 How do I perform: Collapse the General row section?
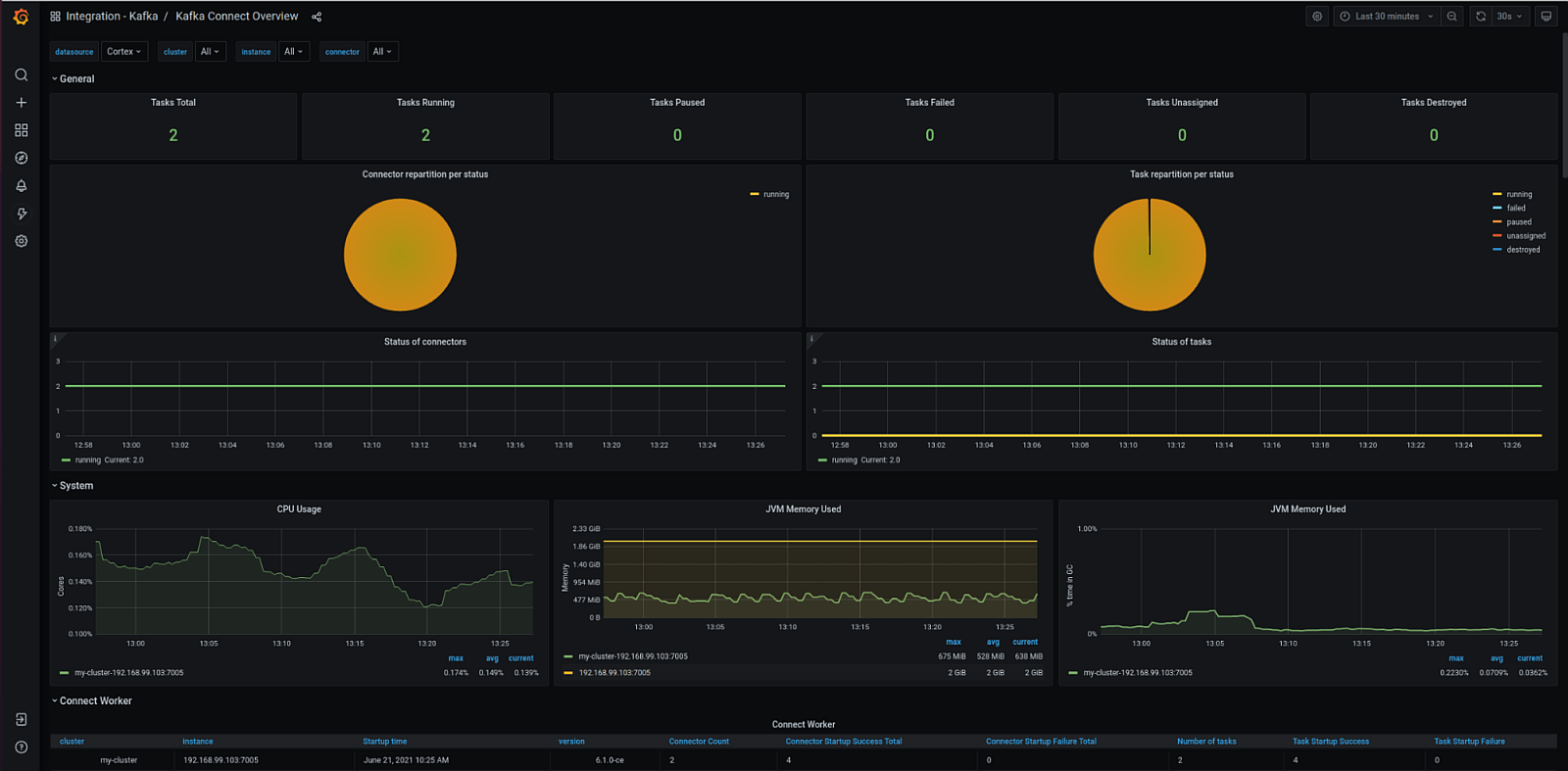76,79
